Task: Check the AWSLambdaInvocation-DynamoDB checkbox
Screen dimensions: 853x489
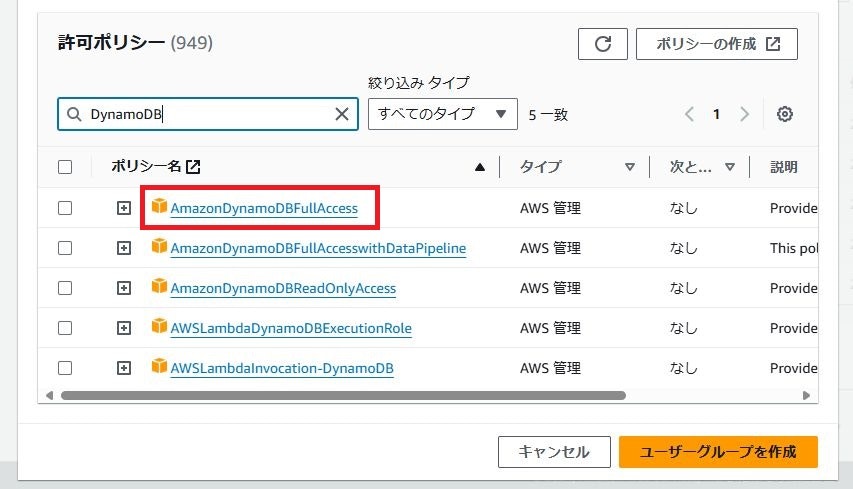Action: (65, 368)
